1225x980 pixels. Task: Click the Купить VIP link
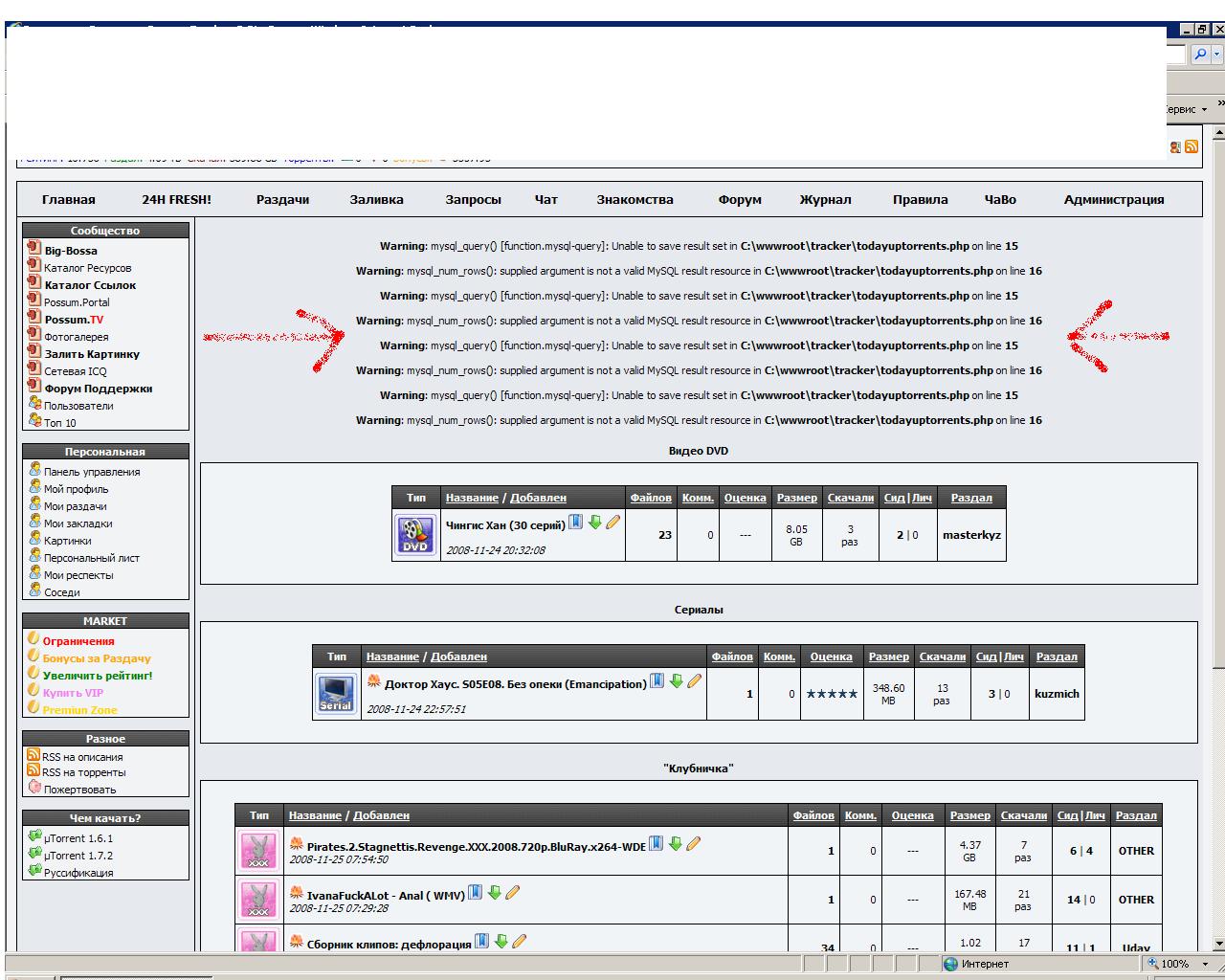click(73, 693)
